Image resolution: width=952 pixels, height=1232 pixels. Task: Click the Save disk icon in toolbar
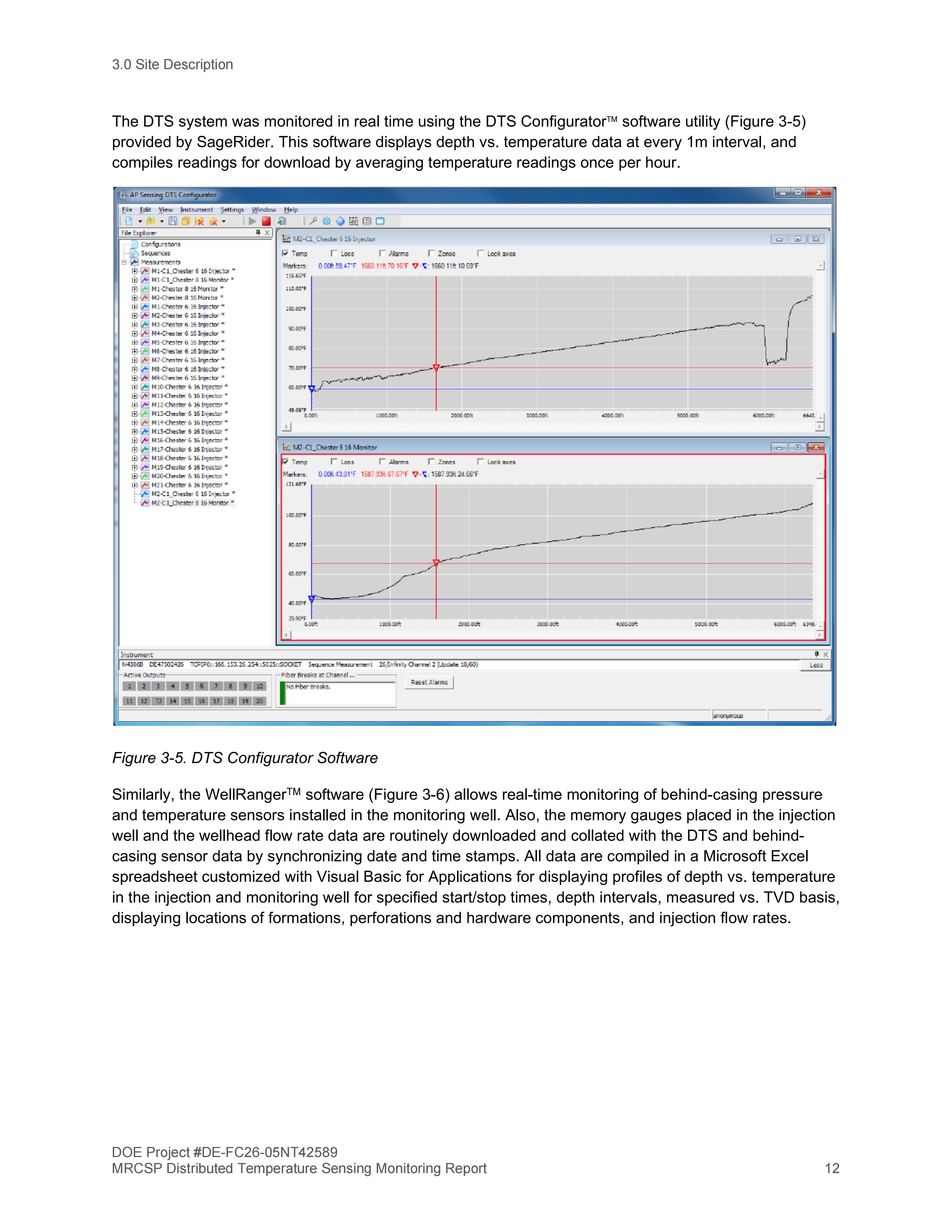(173, 221)
